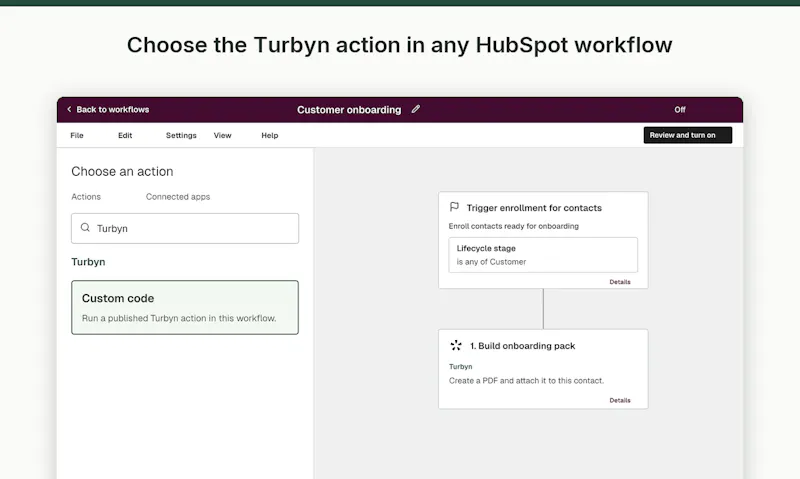Switch to the Connected apps tab
The height and width of the screenshot is (479, 800).
click(178, 196)
